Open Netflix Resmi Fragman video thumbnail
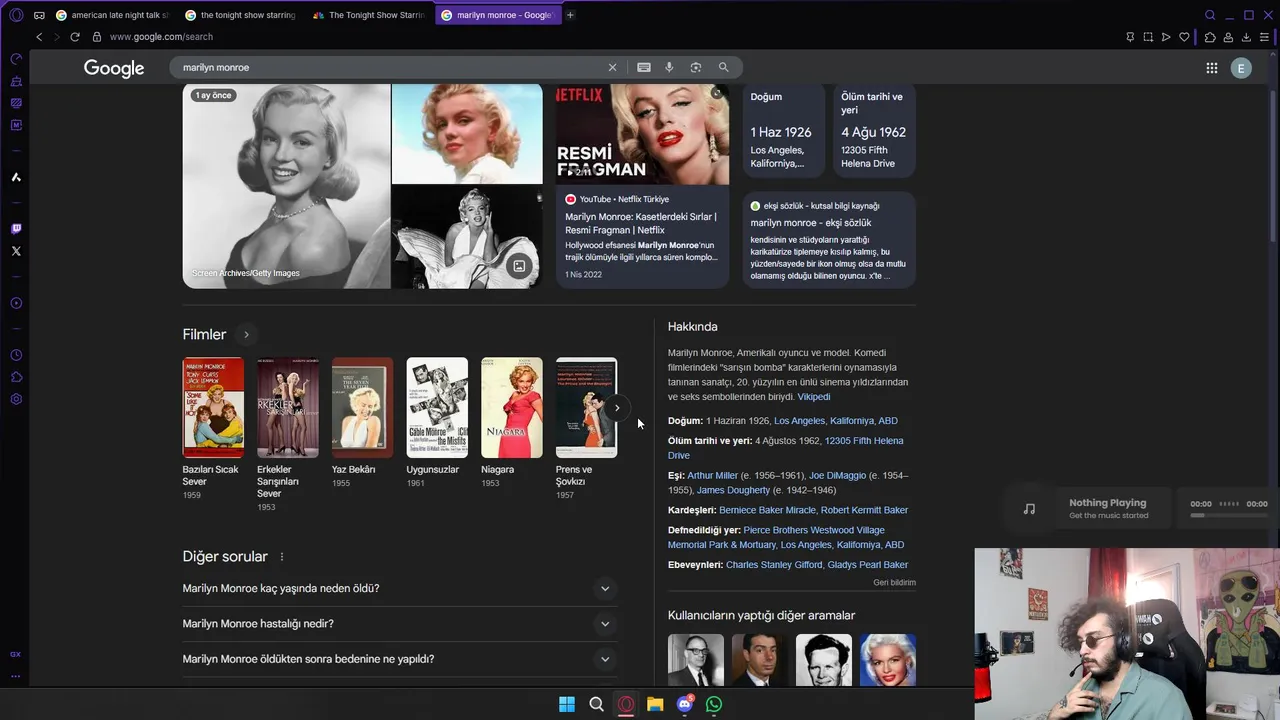 [642, 134]
